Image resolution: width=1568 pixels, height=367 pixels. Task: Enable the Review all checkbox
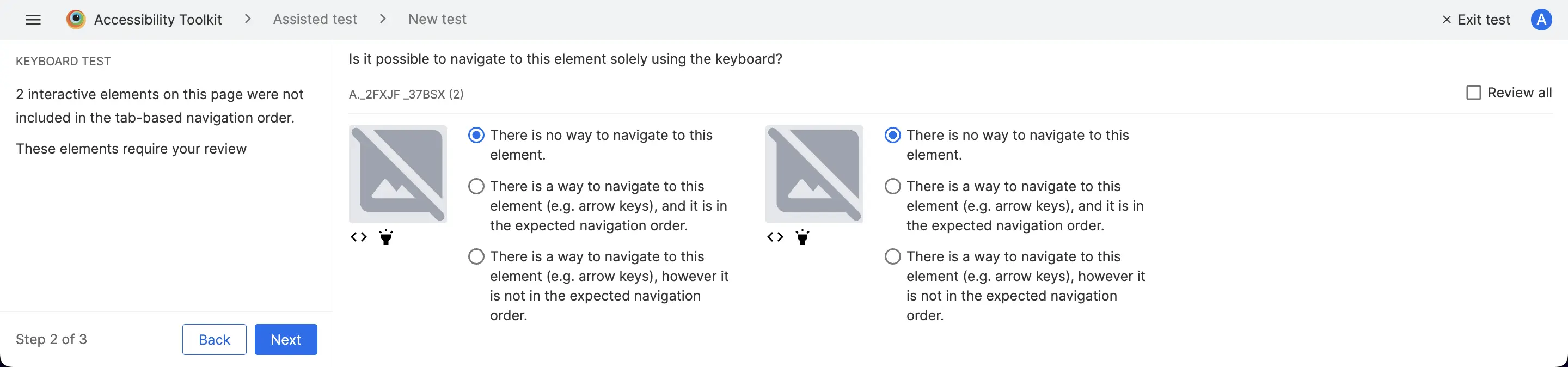point(1474,93)
